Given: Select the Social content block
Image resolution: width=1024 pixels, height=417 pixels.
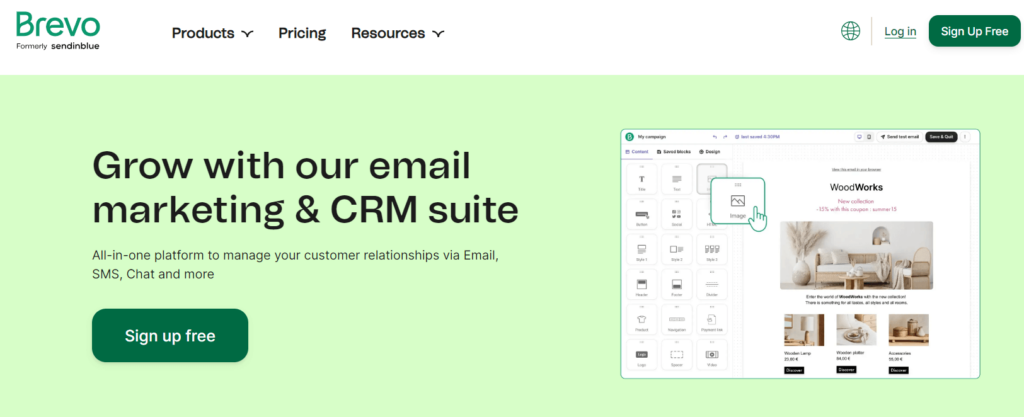Looking at the screenshot, I should [677, 214].
